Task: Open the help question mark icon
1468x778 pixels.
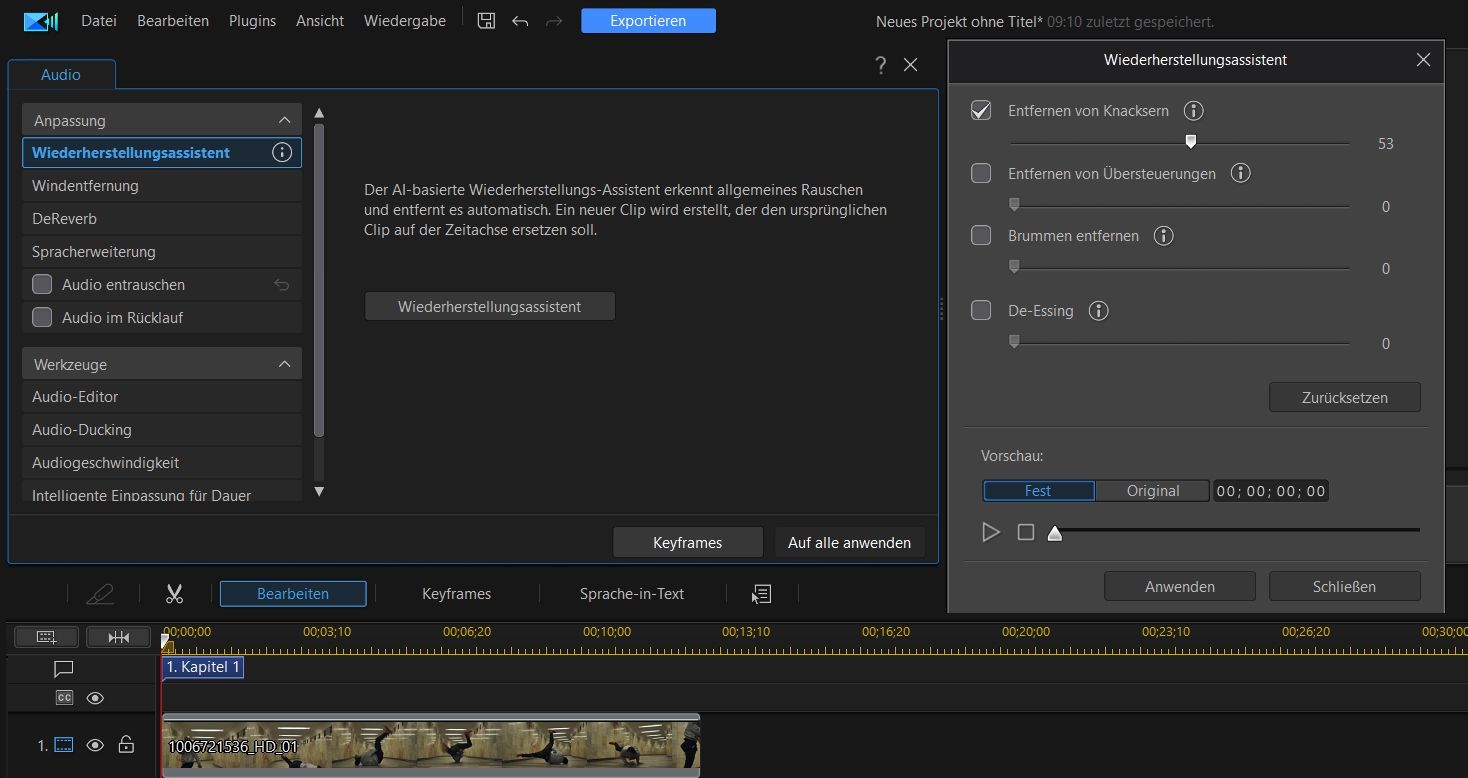Action: click(x=880, y=65)
